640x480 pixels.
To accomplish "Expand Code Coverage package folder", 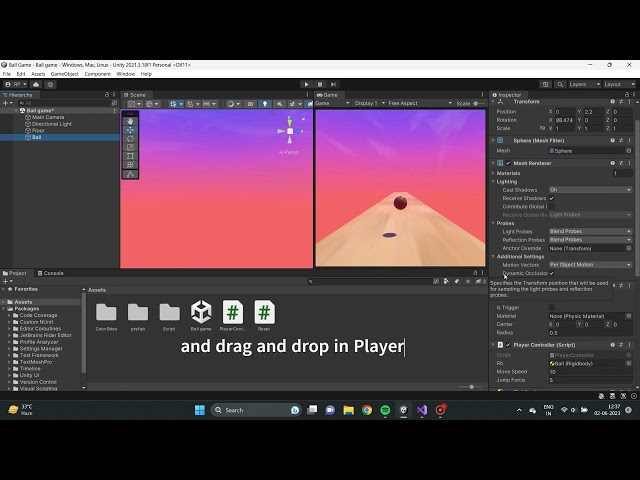I will (x=9, y=316).
